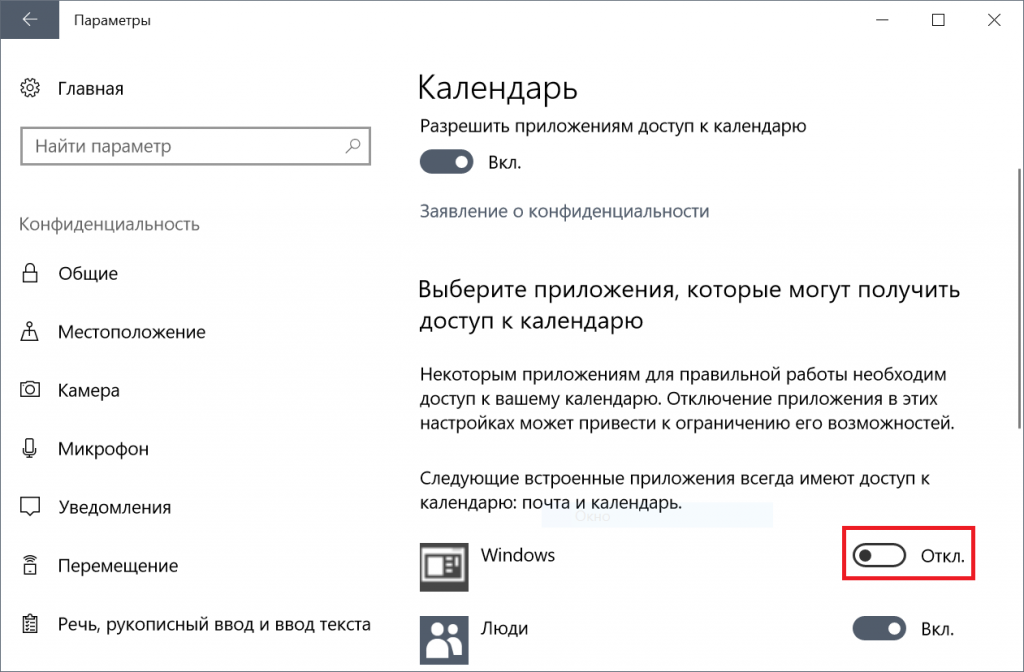This screenshot has height=672, width=1024.
Task: Open the Местоположение privacy section
Action: [132, 332]
